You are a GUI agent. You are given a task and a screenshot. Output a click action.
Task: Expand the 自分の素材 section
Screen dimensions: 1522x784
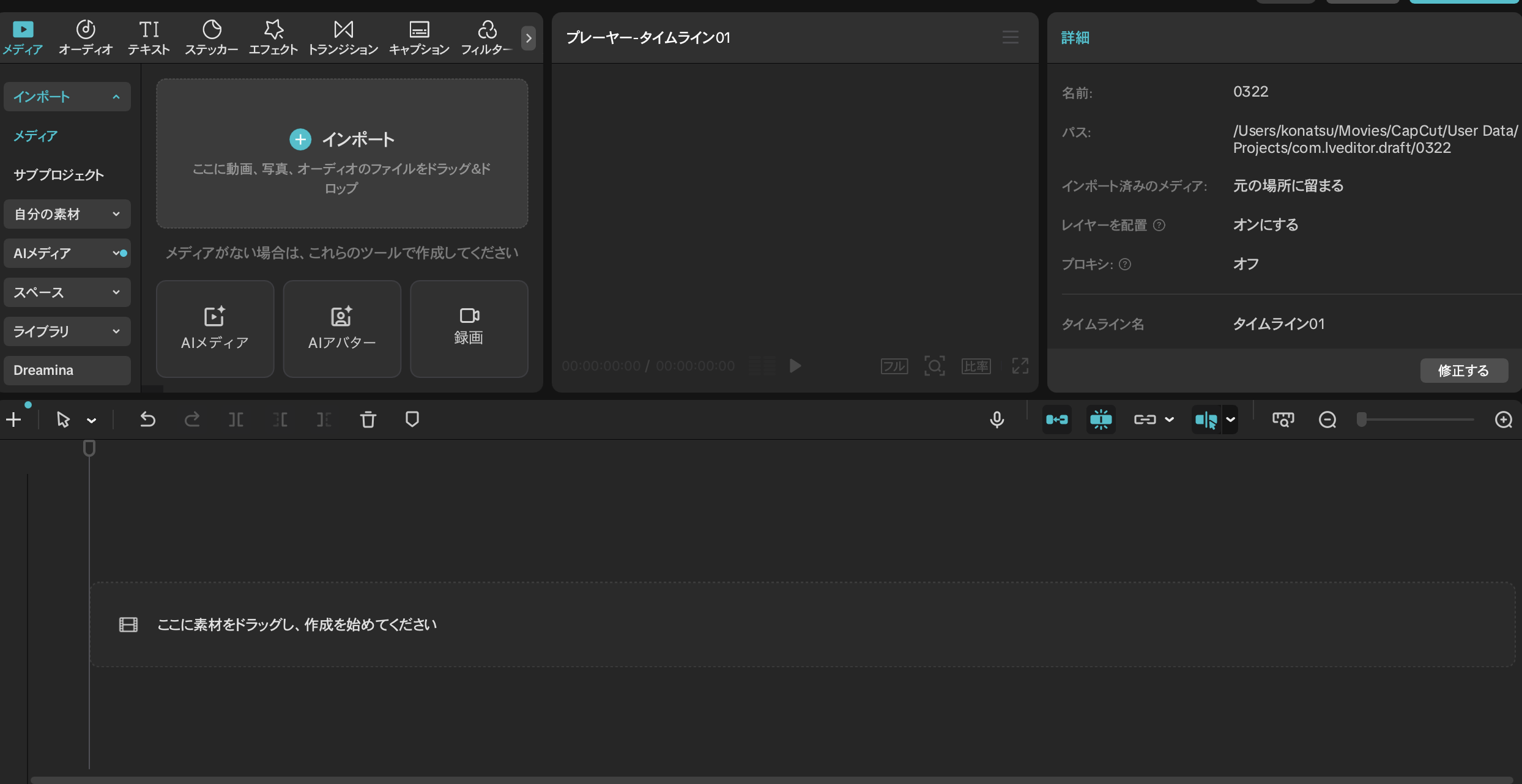(67, 214)
